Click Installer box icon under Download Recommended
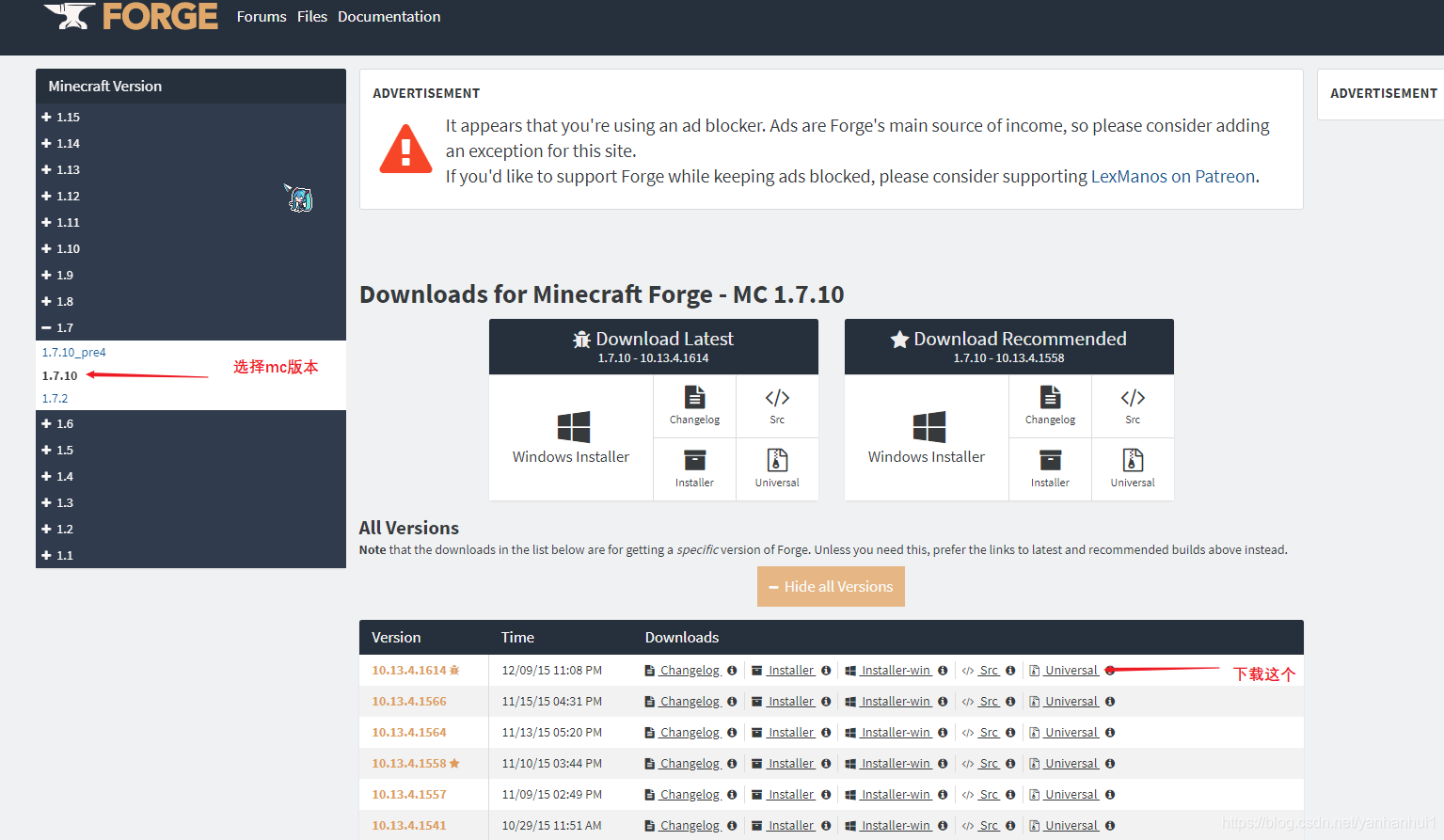This screenshot has height=840, width=1444. (x=1050, y=468)
